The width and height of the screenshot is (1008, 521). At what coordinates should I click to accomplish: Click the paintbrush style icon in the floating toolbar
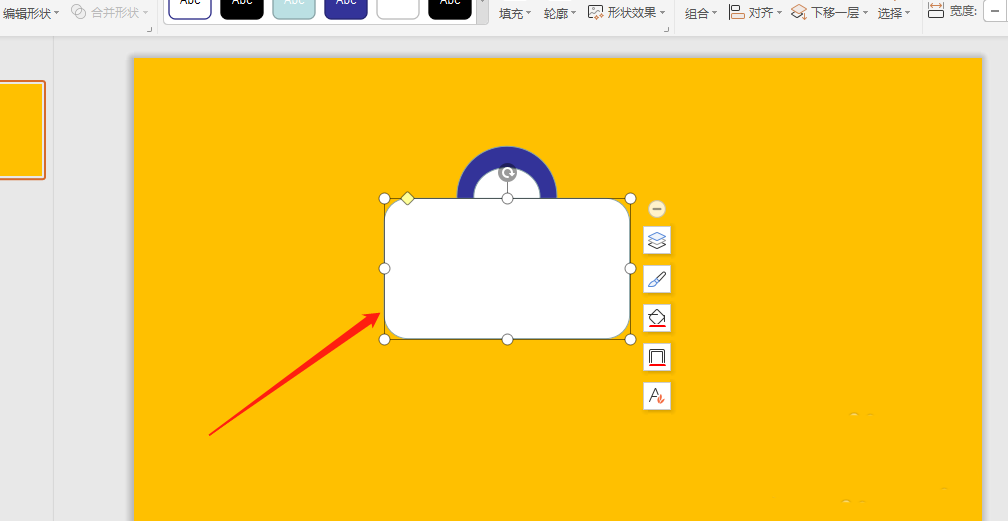pos(657,279)
